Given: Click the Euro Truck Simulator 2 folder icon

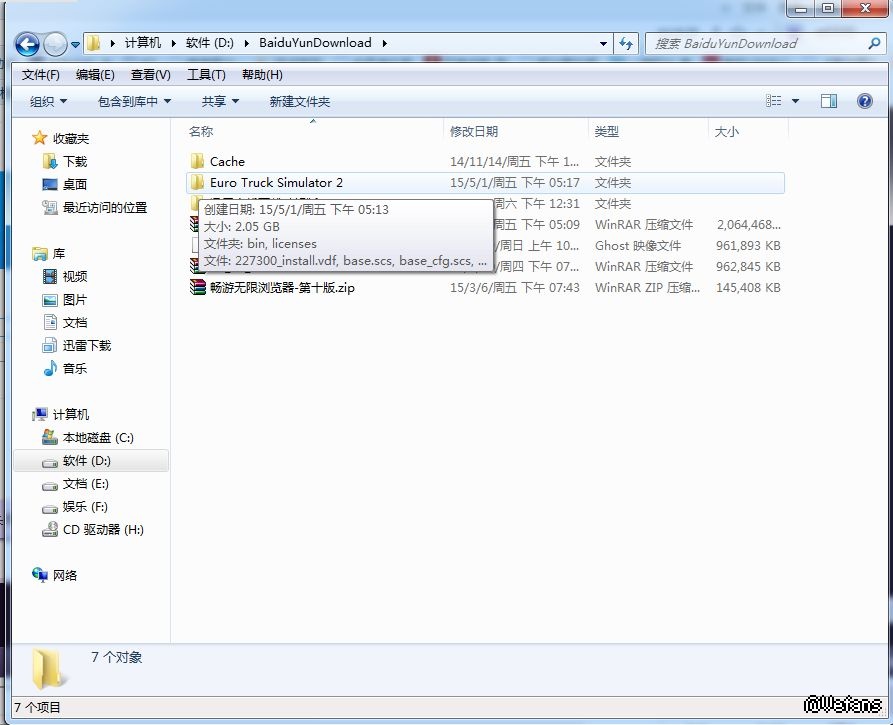Looking at the screenshot, I should (197, 182).
